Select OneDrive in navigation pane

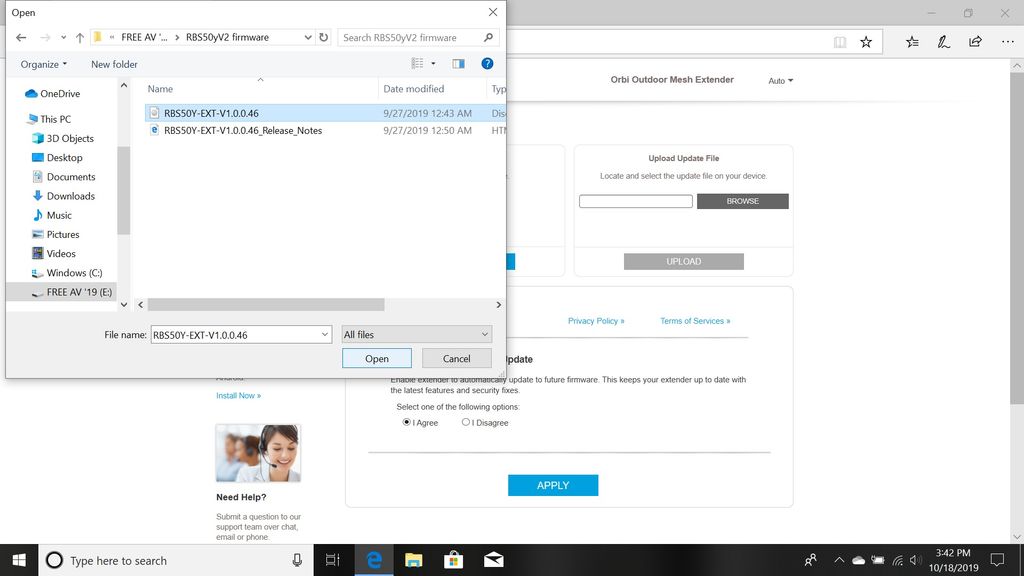point(52,93)
